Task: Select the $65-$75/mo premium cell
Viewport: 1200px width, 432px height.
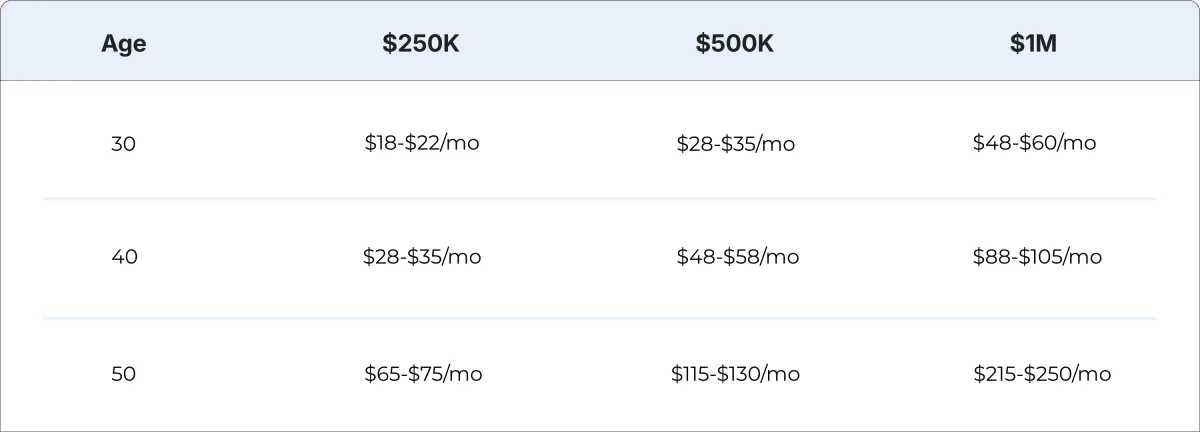Action: coord(423,374)
